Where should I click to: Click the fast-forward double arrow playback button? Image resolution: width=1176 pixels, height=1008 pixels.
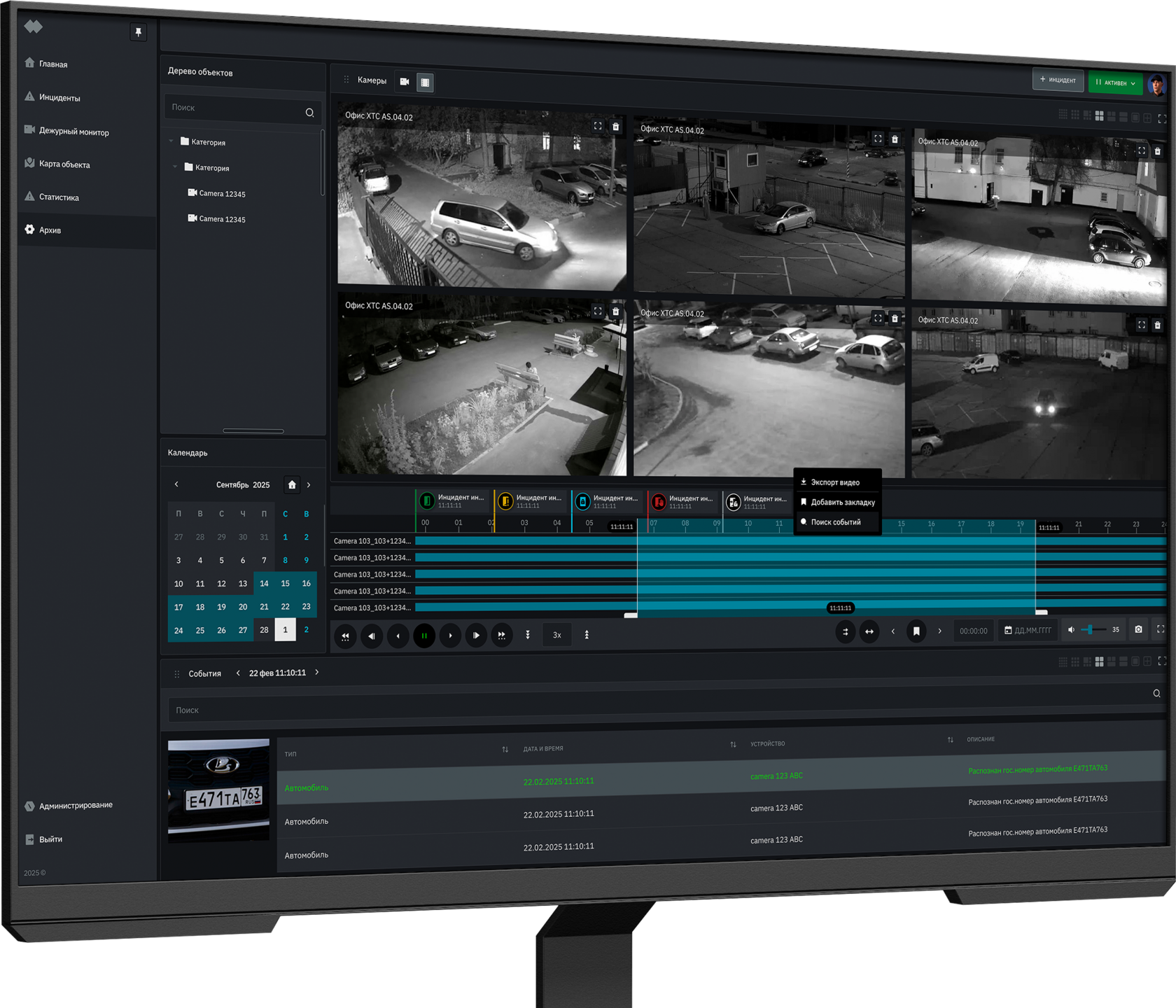point(502,636)
